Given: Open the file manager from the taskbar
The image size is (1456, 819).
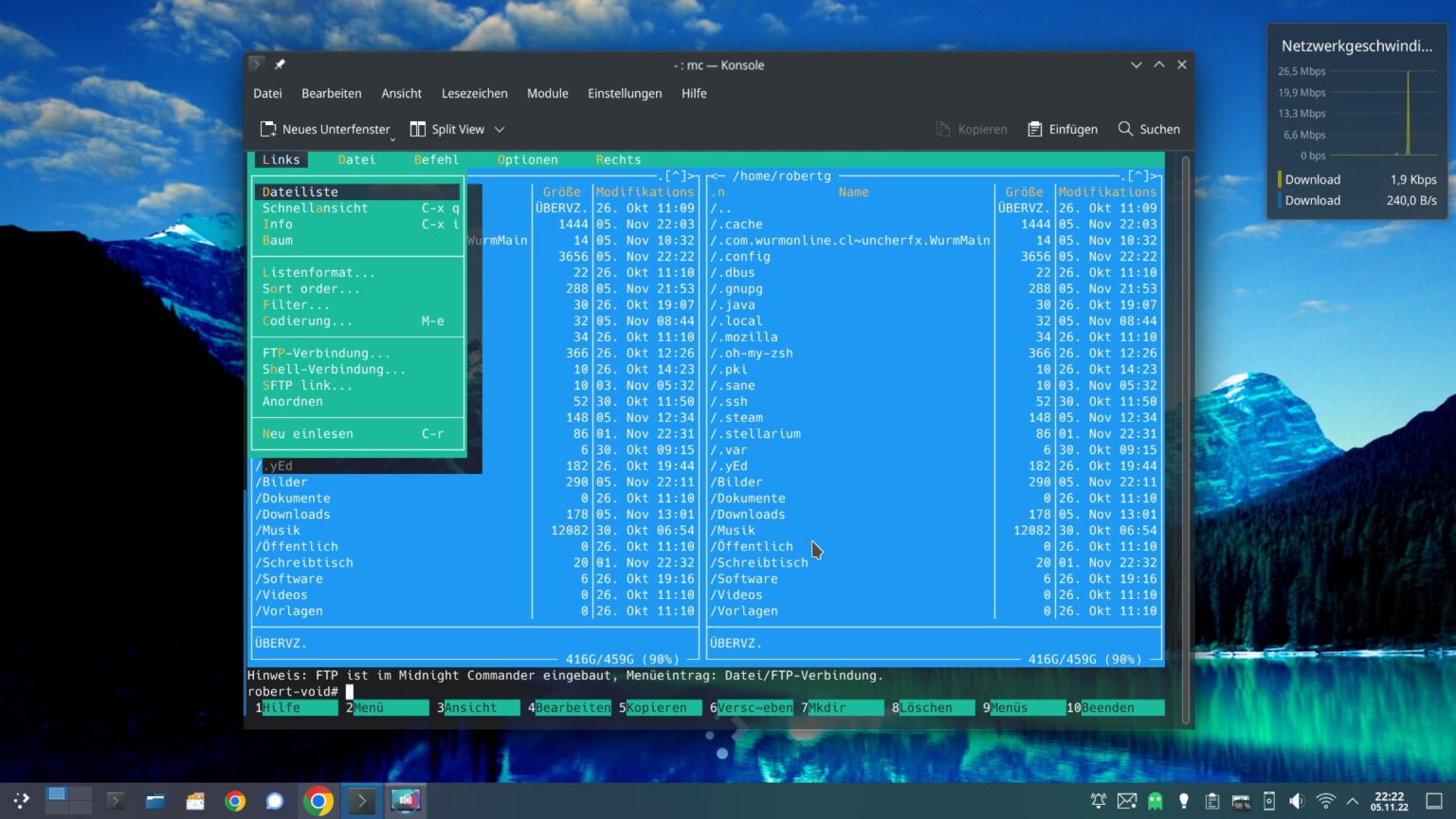Looking at the screenshot, I should [x=155, y=801].
